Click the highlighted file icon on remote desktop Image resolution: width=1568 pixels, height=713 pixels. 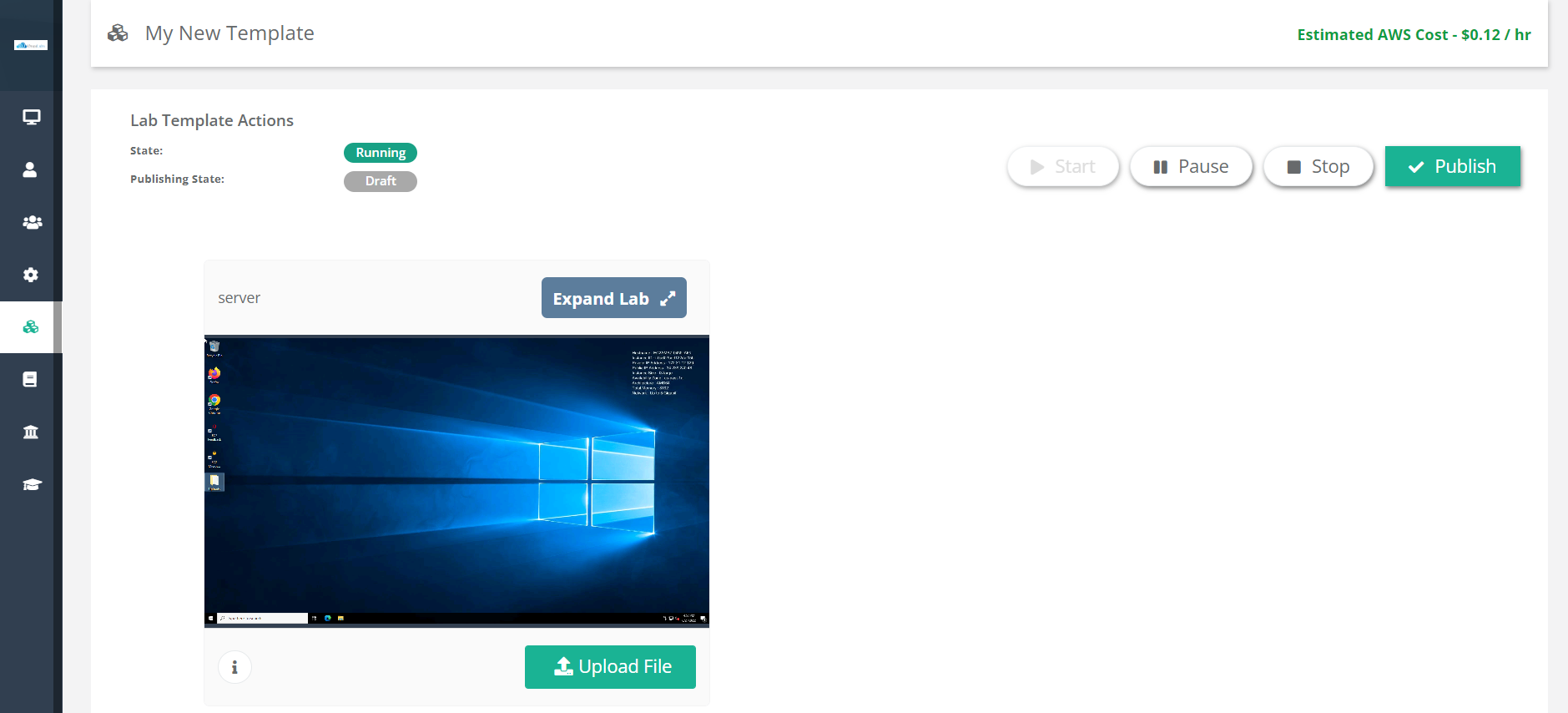(214, 483)
